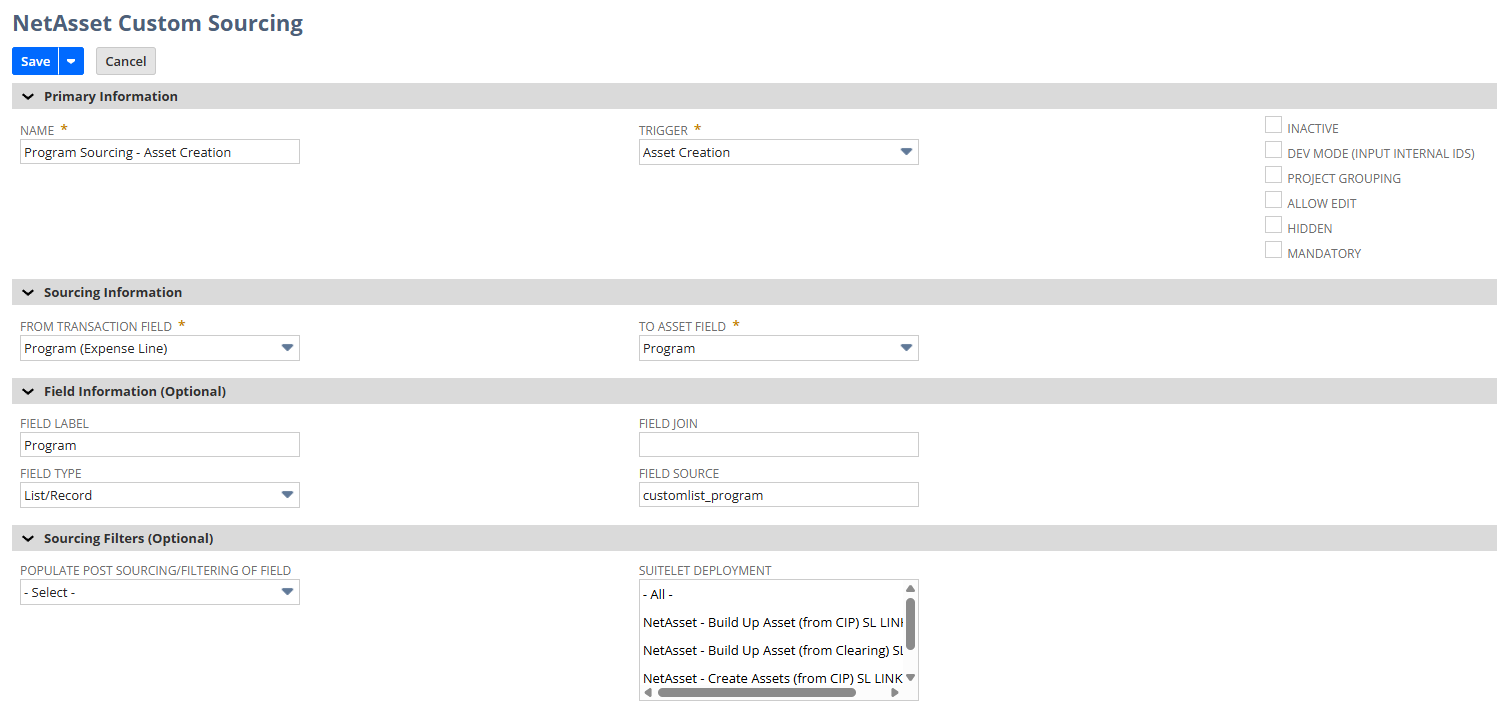Image resolution: width=1497 pixels, height=715 pixels.
Task: Click the Cancel button
Action: pyautogui.click(x=126, y=61)
